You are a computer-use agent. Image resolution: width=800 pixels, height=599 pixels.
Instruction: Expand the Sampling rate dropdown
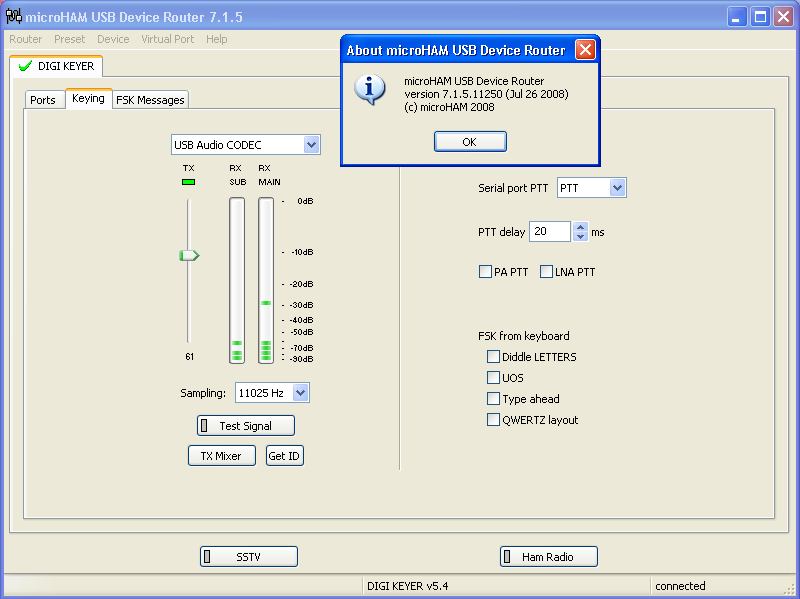(x=301, y=393)
